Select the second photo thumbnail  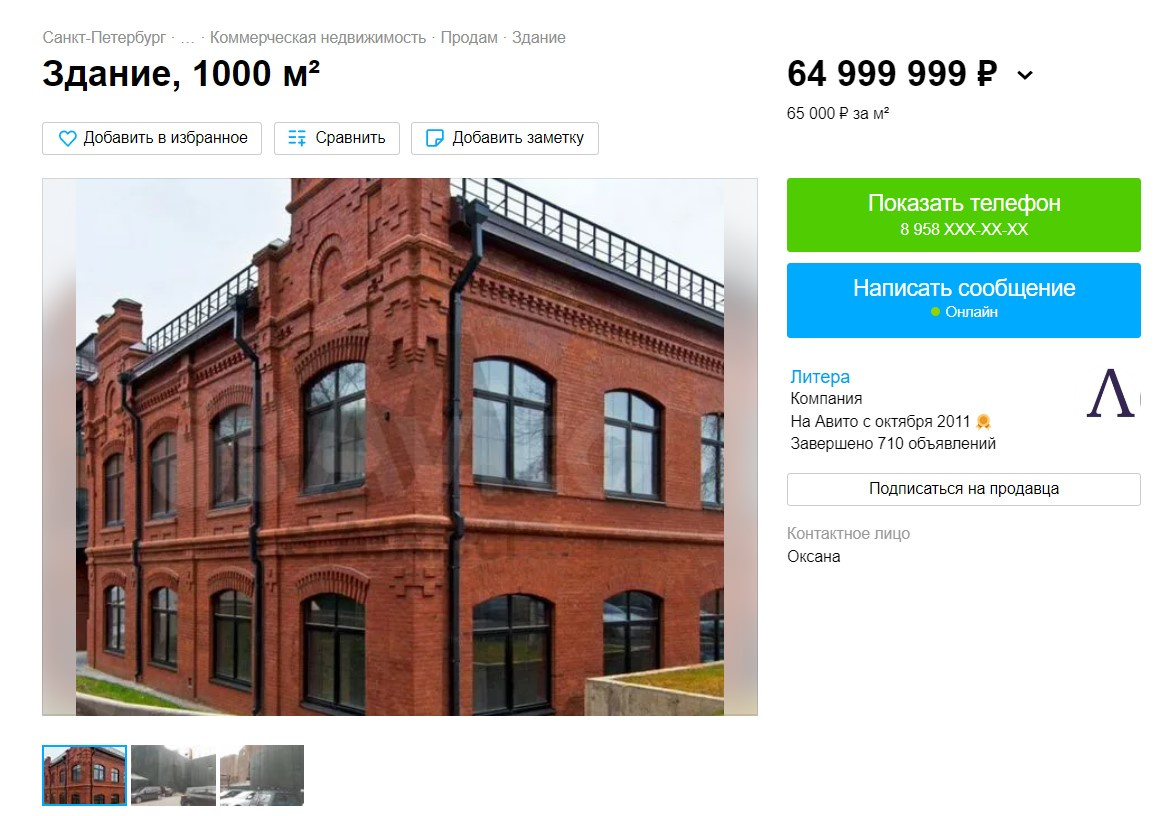click(173, 776)
